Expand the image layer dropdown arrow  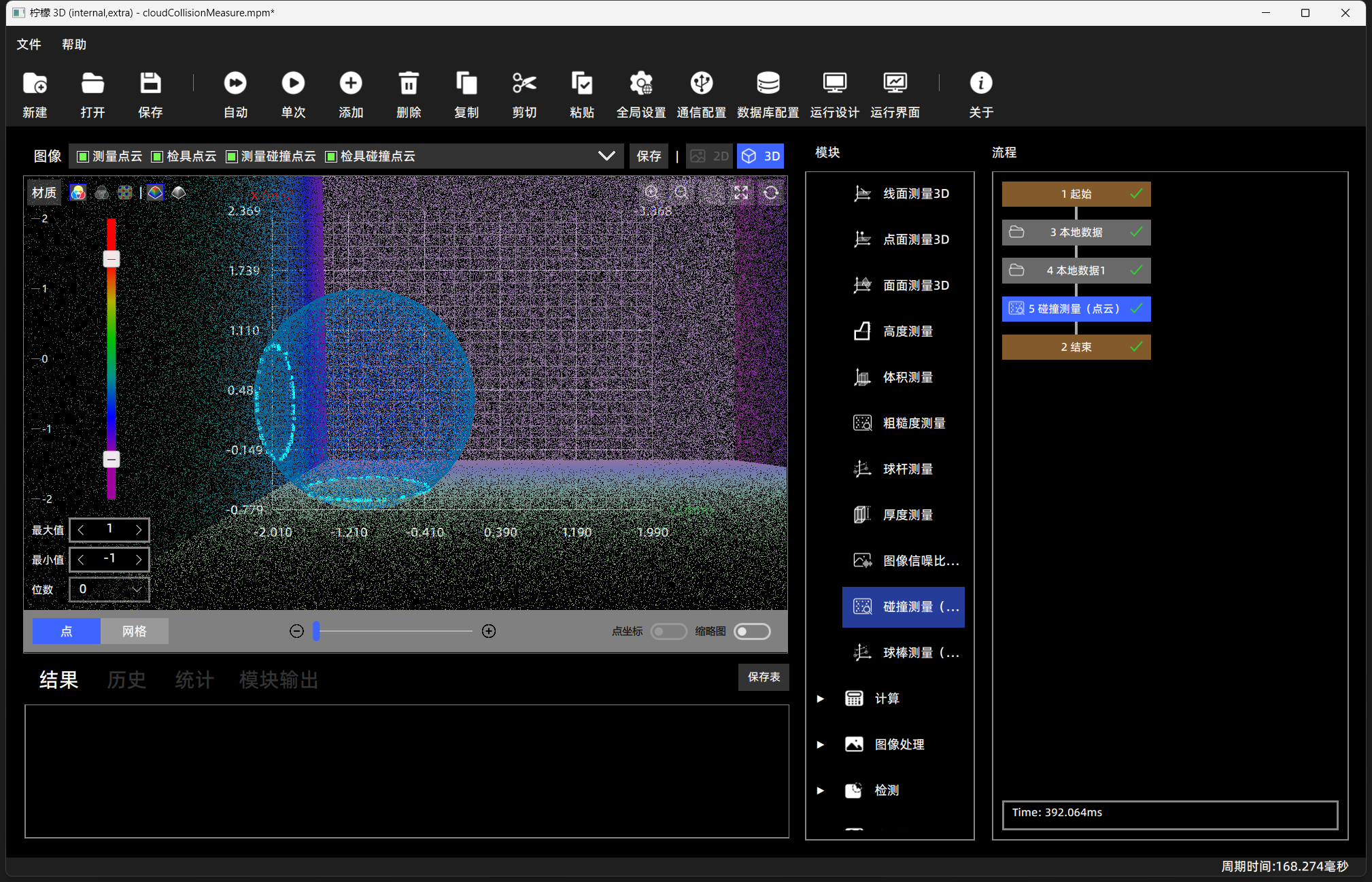606,156
